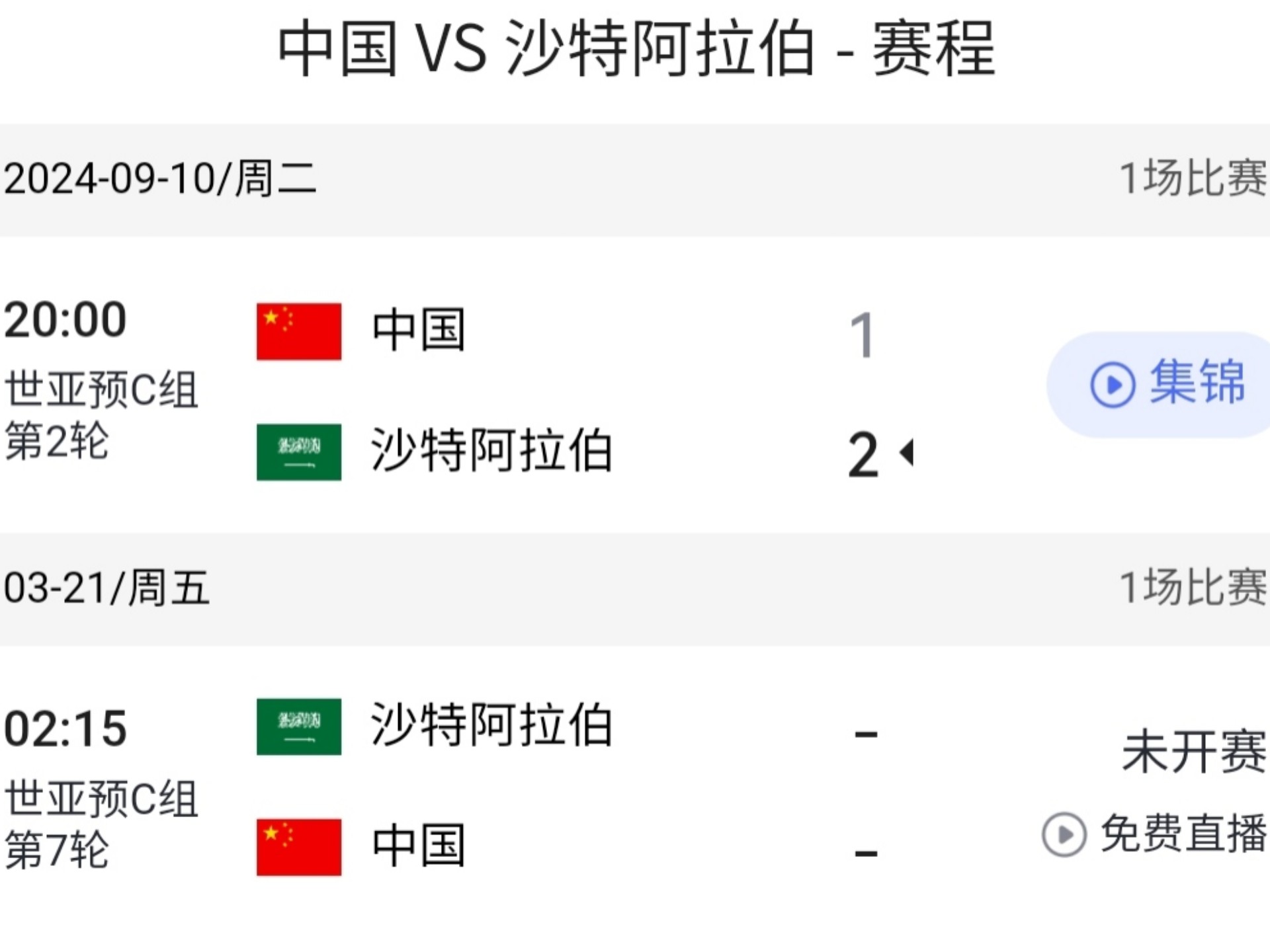Image resolution: width=1270 pixels, height=952 pixels.
Task: Click the play icon beside 免费直播
Action: click(x=1064, y=835)
